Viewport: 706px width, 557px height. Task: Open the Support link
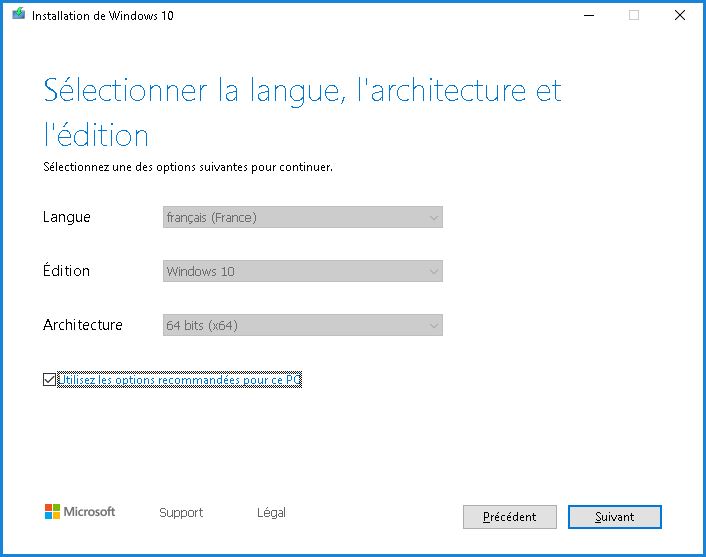(x=181, y=513)
